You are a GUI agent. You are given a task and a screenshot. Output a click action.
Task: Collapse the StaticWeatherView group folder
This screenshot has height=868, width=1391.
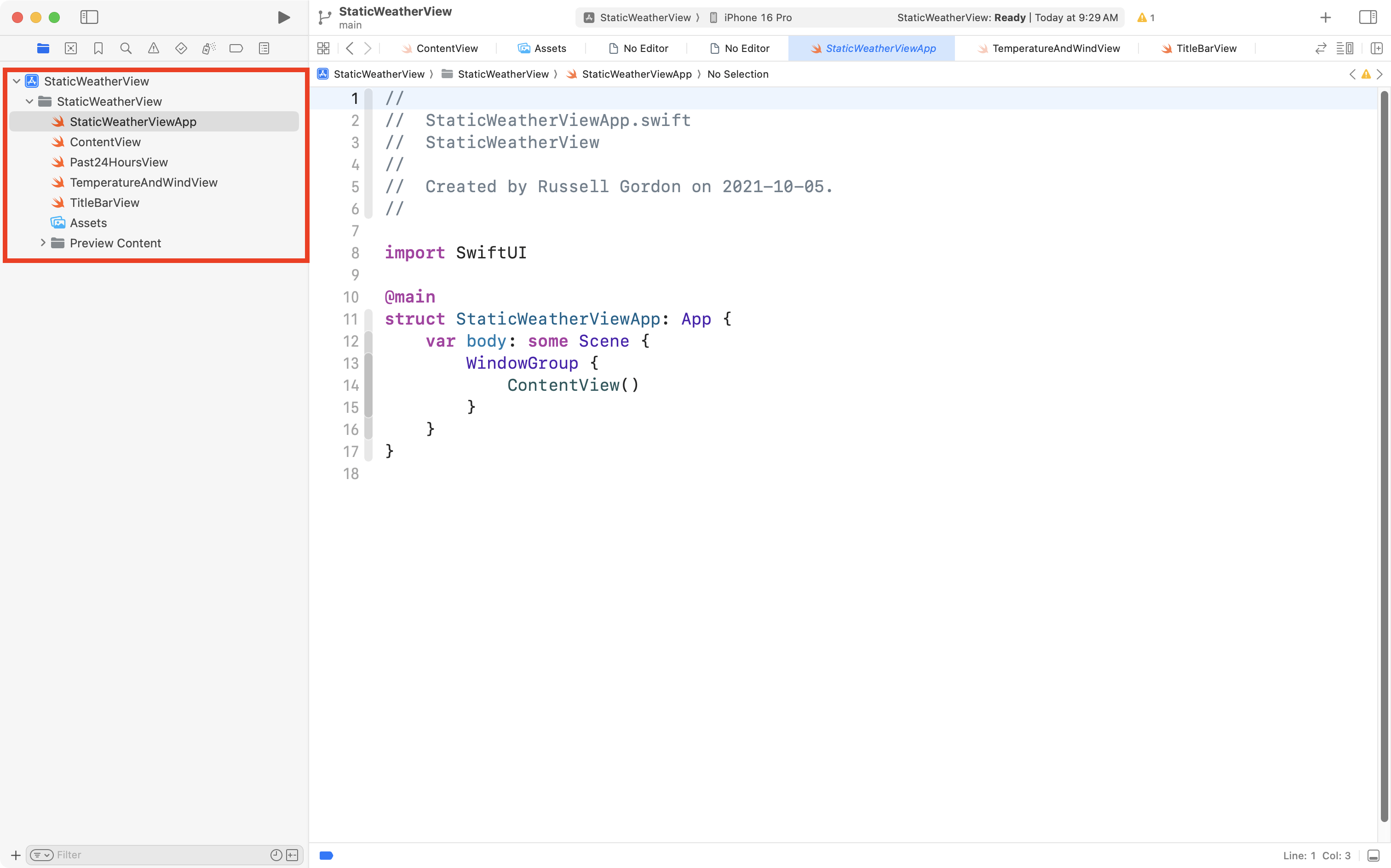click(29, 102)
